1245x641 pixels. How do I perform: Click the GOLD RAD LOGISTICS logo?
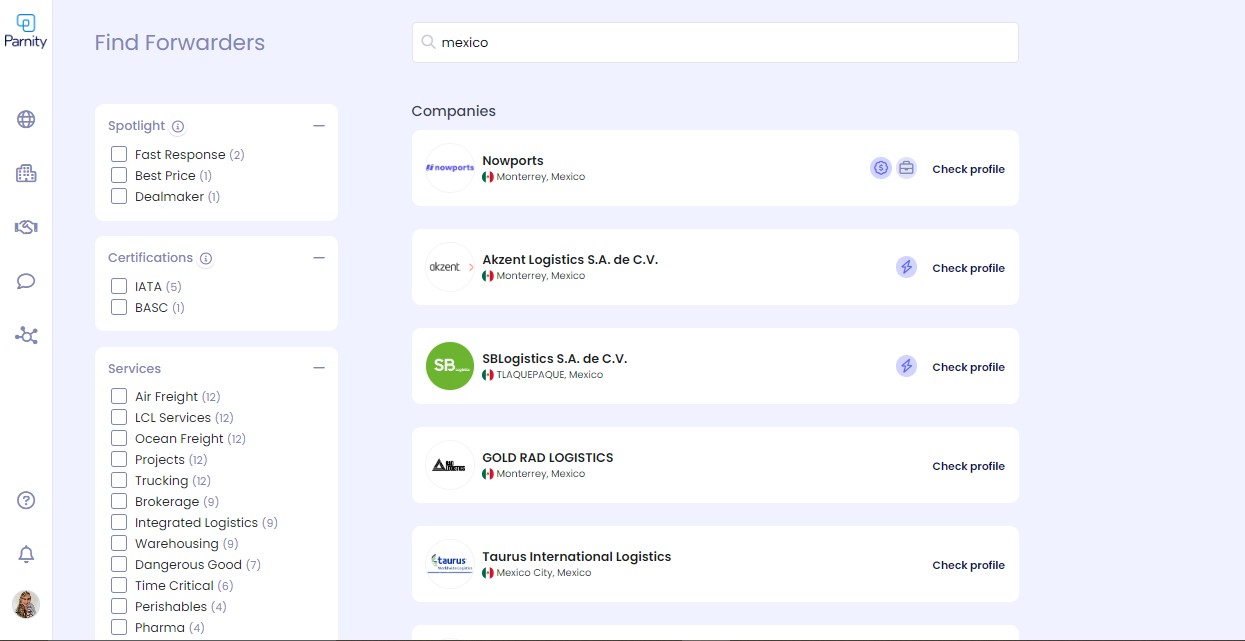[450, 465]
